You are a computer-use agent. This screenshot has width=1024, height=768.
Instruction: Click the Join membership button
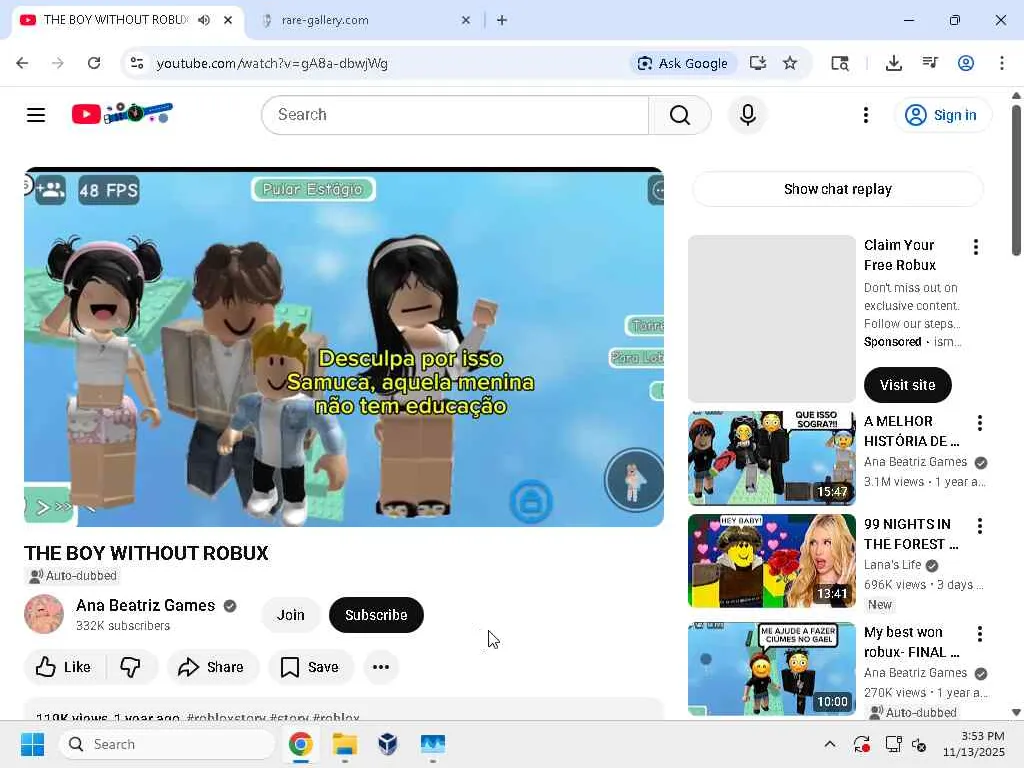291,615
